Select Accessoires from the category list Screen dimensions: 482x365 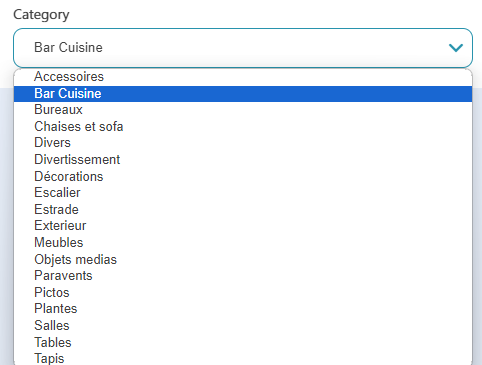pos(243,77)
